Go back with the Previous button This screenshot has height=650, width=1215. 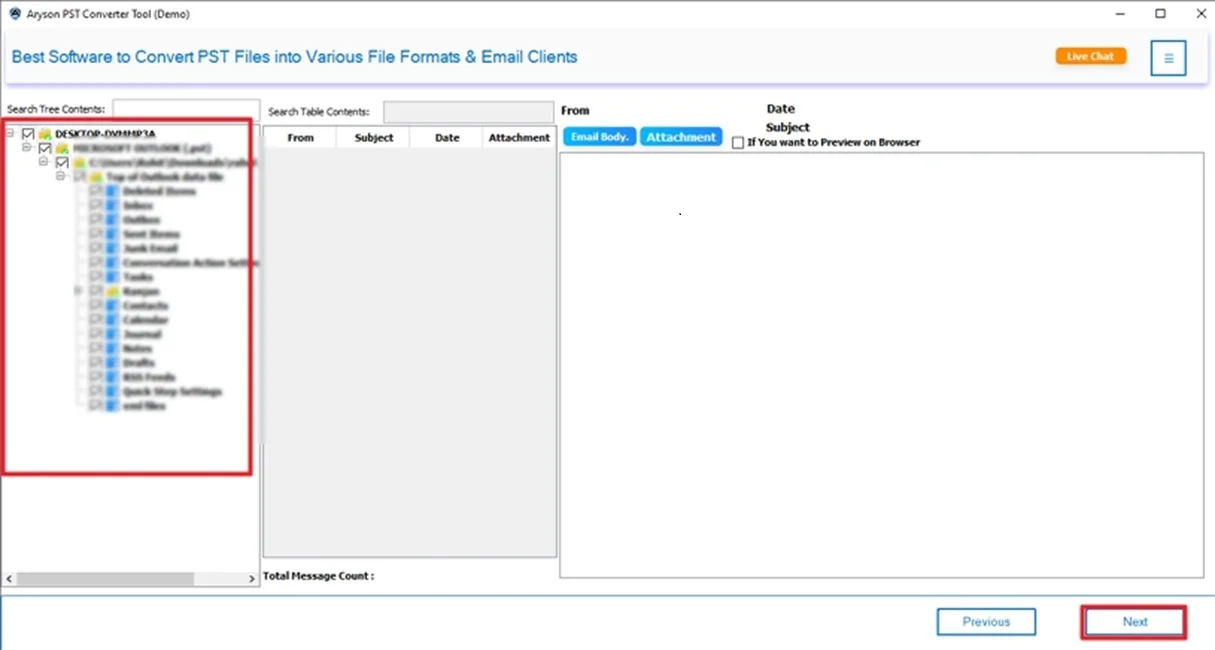tap(986, 622)
